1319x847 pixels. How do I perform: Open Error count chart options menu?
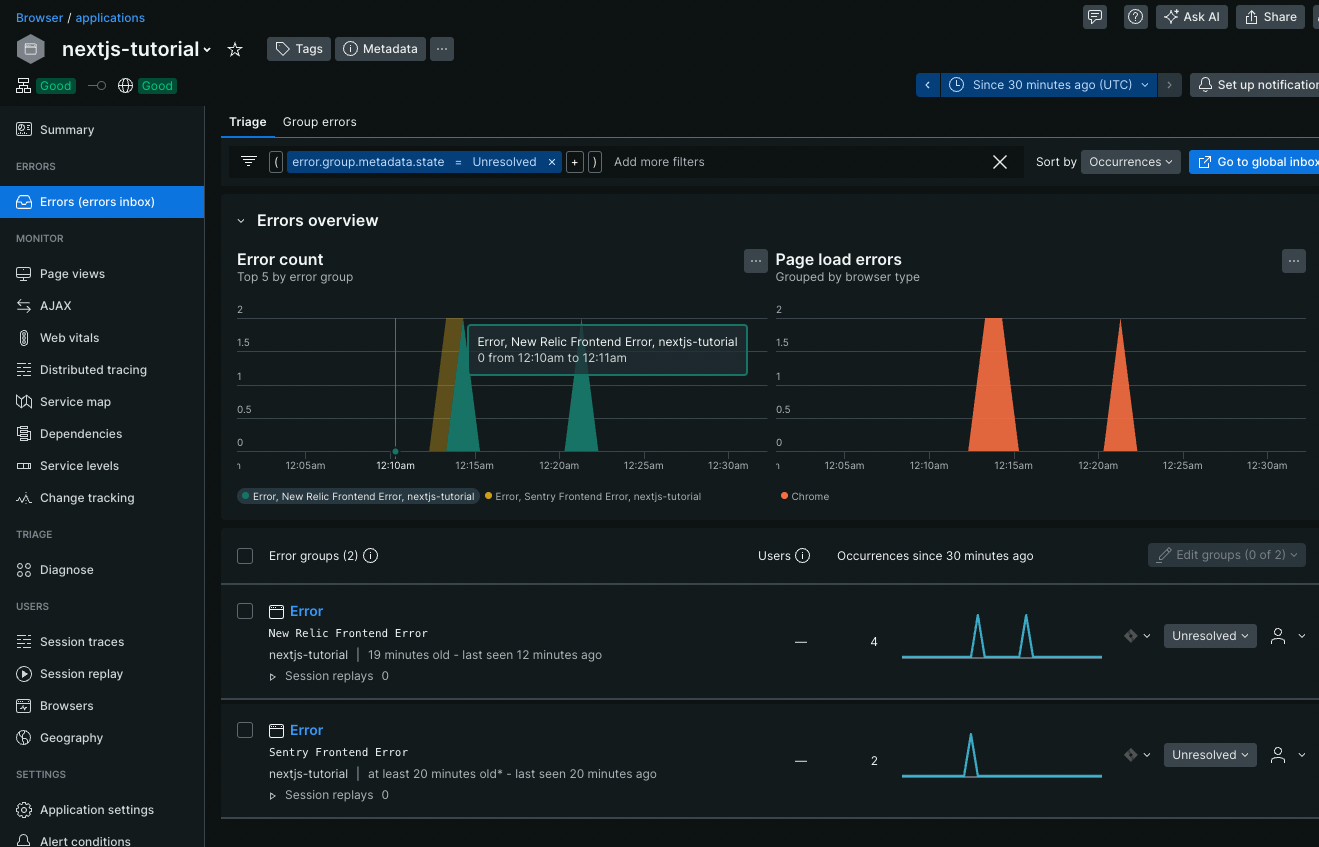pos(756,261)
